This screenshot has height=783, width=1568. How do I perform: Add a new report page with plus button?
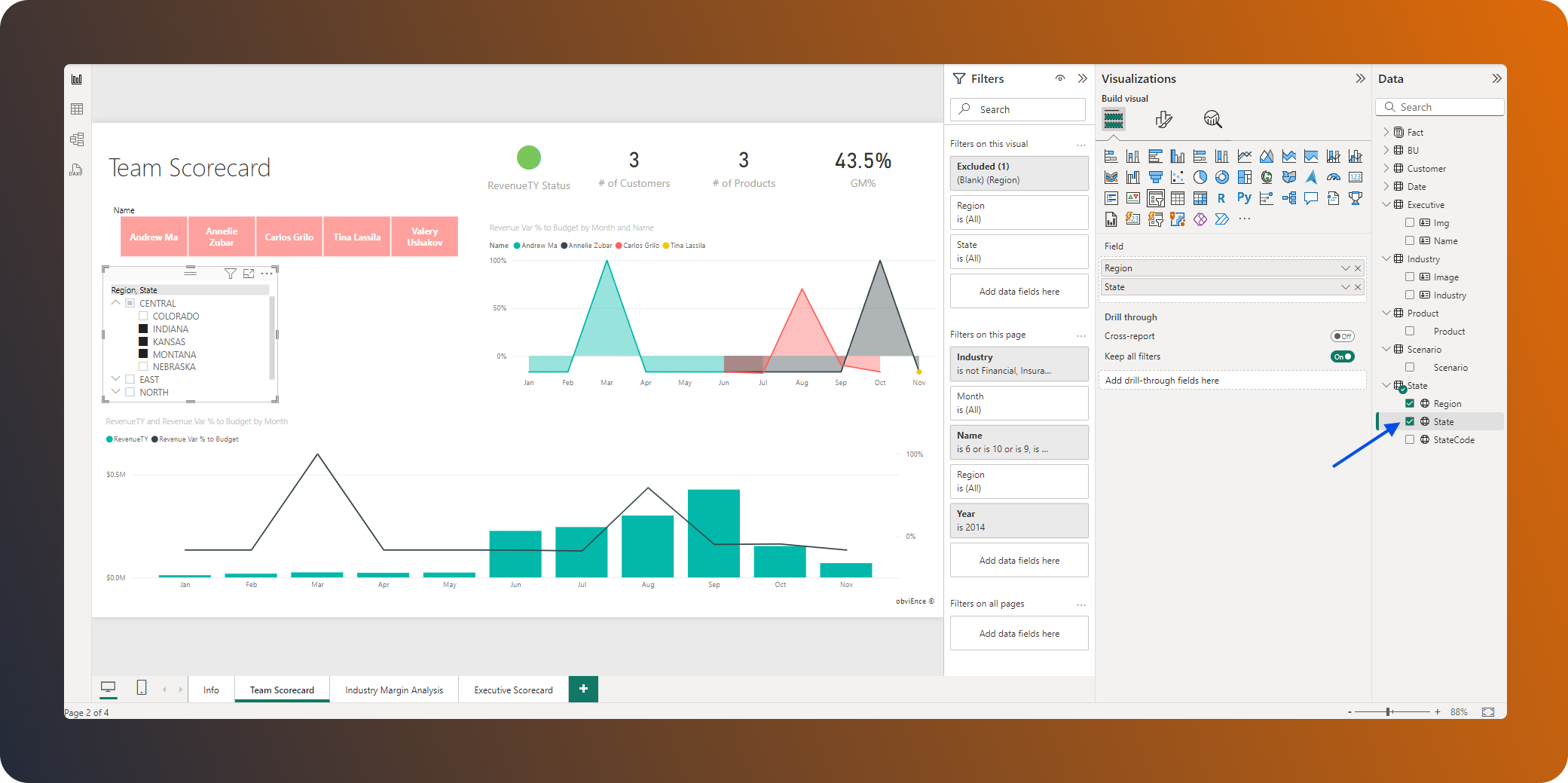tap(582, 689)
